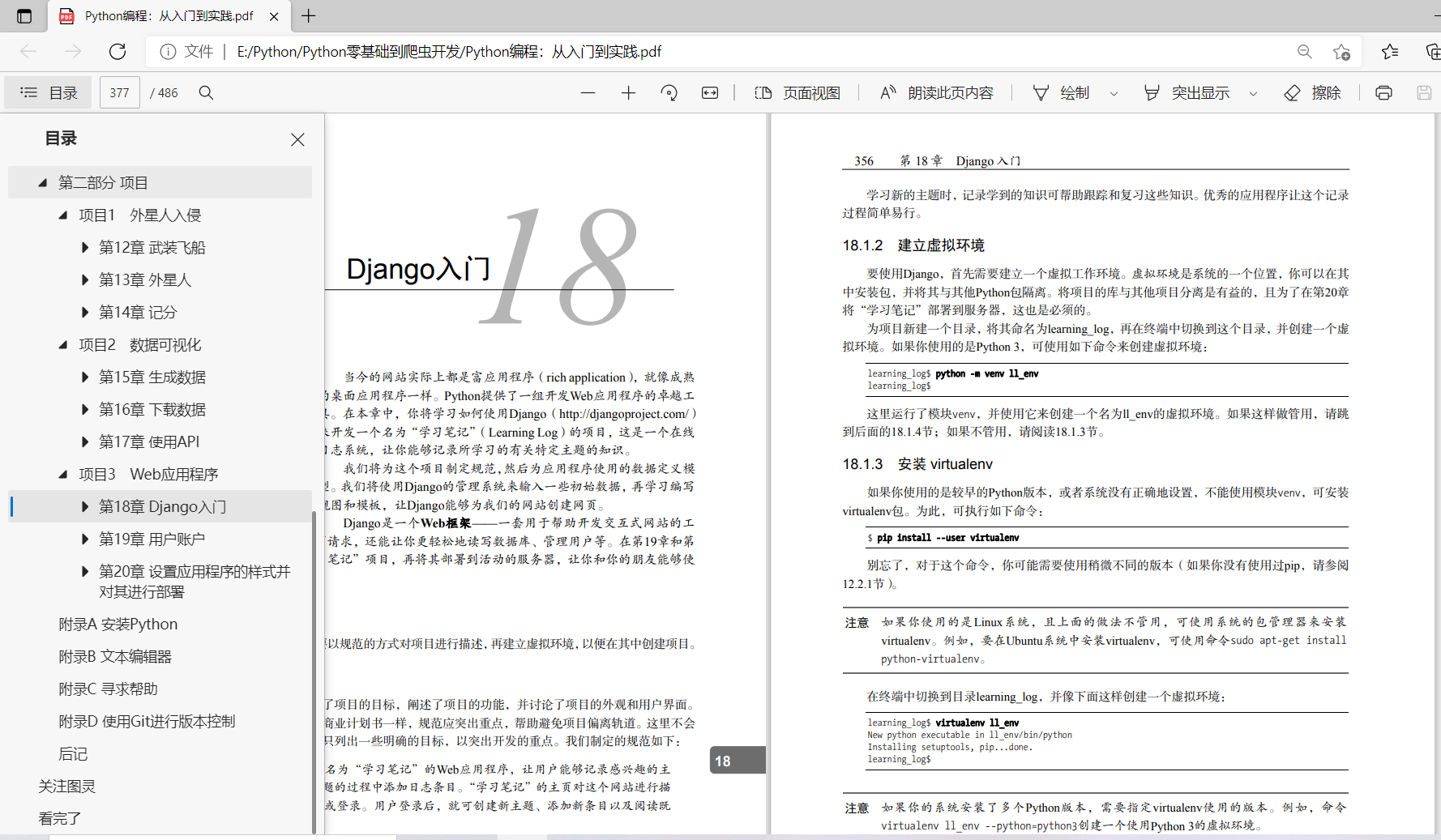Viewport: 1441px width, 840px height.
Task: Click the Django入门 chapter title
Action: tap(418, 269)
